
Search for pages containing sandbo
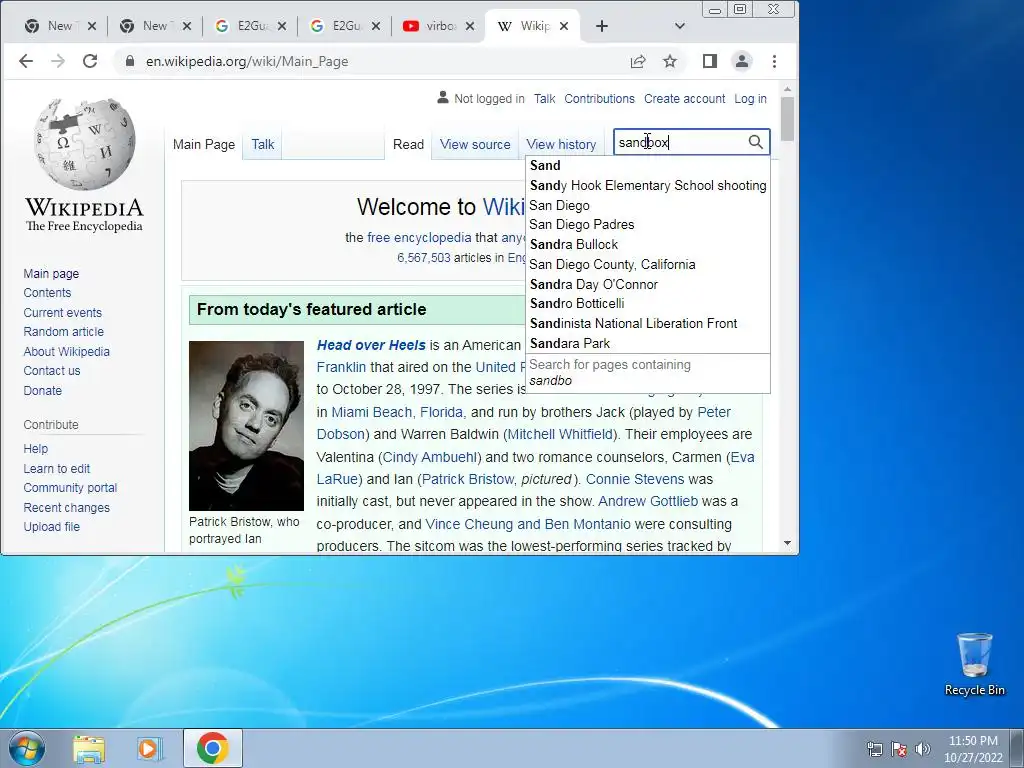[x=648, y=373]
